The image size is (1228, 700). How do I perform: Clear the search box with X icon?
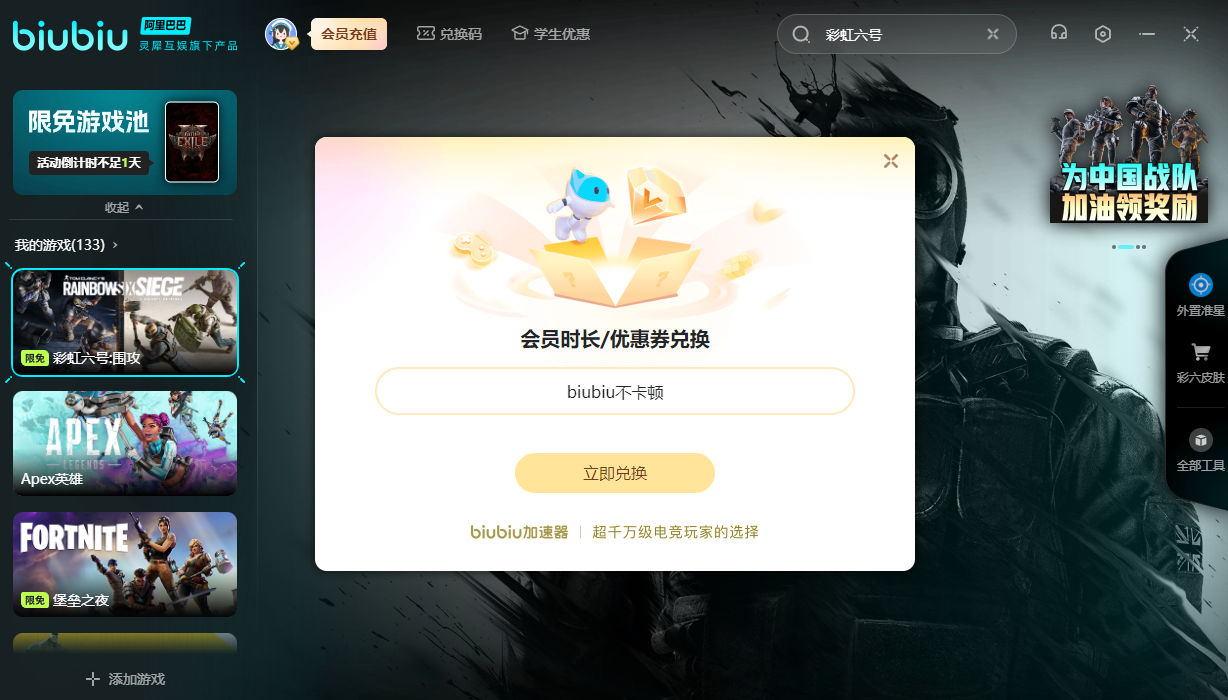(992, 34)
